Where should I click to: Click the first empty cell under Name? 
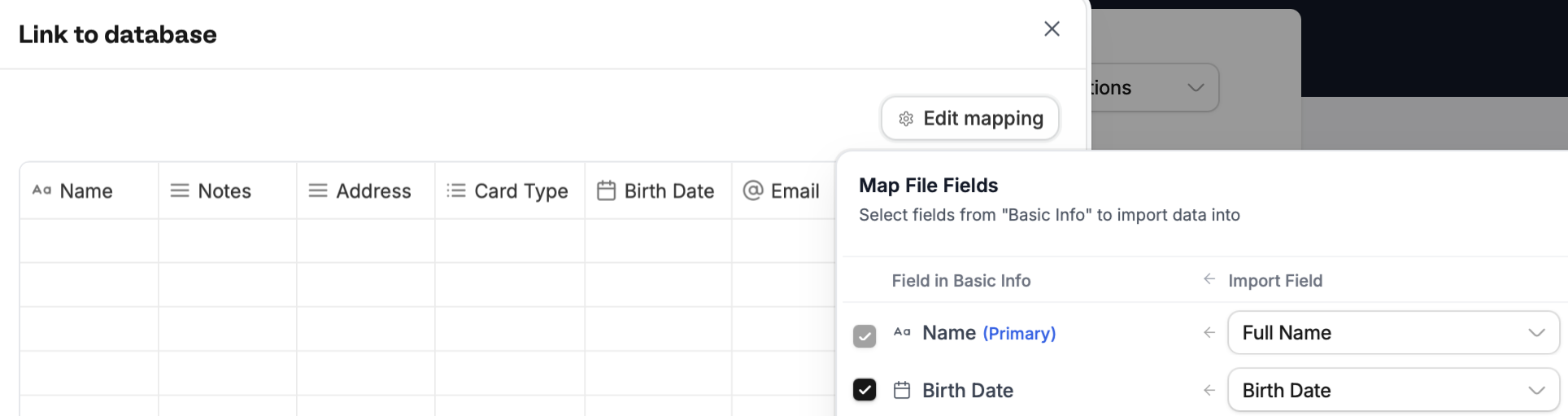89,241
